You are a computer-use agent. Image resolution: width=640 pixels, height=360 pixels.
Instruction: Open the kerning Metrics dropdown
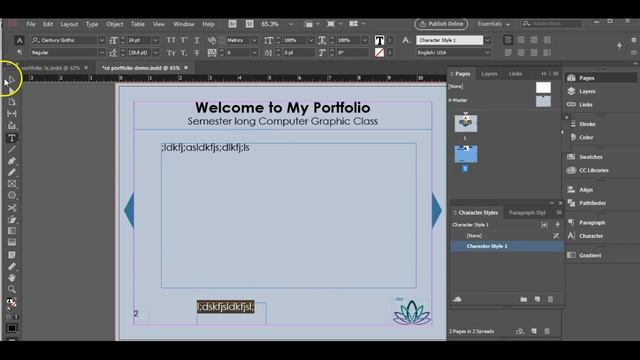click(x=255, y=40)
